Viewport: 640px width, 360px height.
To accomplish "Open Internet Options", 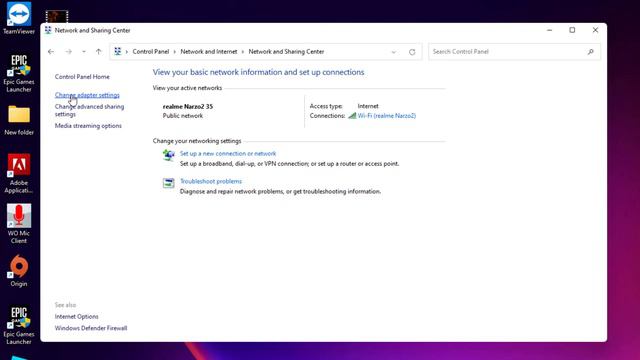I will tap(76, 316).
